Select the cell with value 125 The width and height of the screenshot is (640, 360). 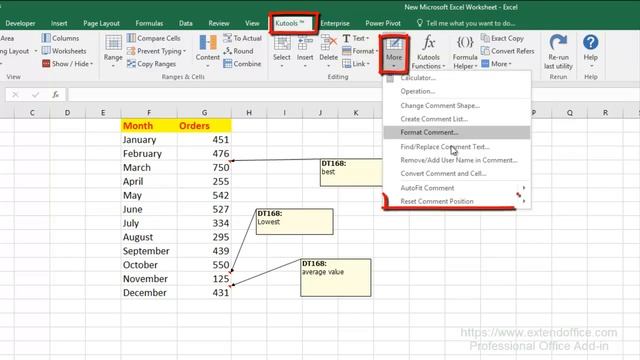point(204,279)
